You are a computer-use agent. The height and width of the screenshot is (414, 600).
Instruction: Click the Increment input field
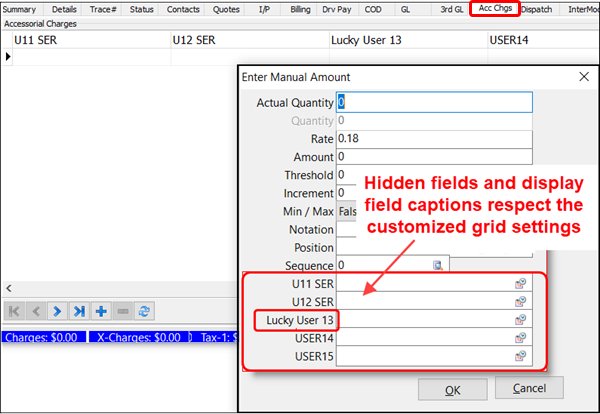tap(346, 193)
